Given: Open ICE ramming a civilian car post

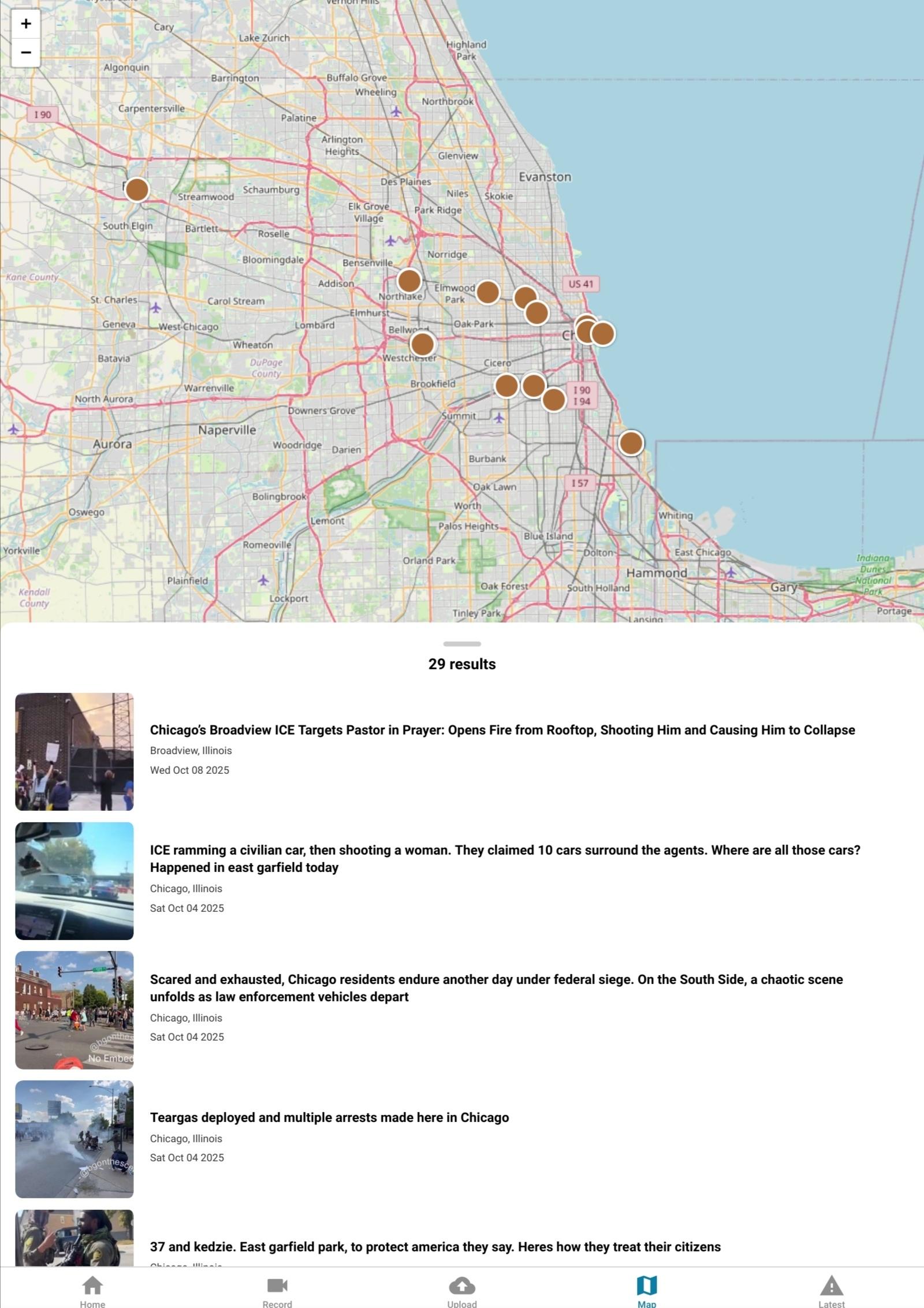Looking at the screenshot, I should point(504,858).
